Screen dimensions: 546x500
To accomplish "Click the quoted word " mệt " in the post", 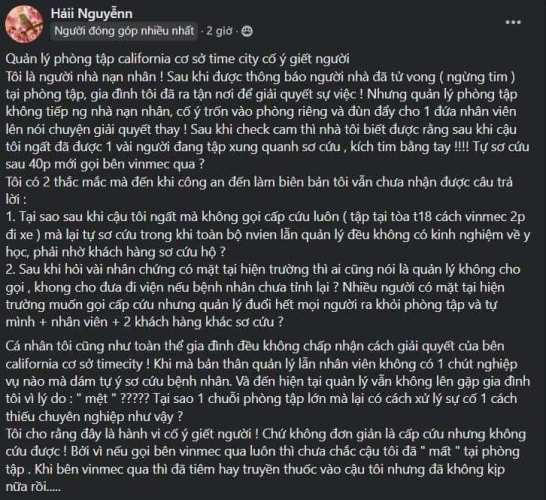I will [x=96, y=398].
